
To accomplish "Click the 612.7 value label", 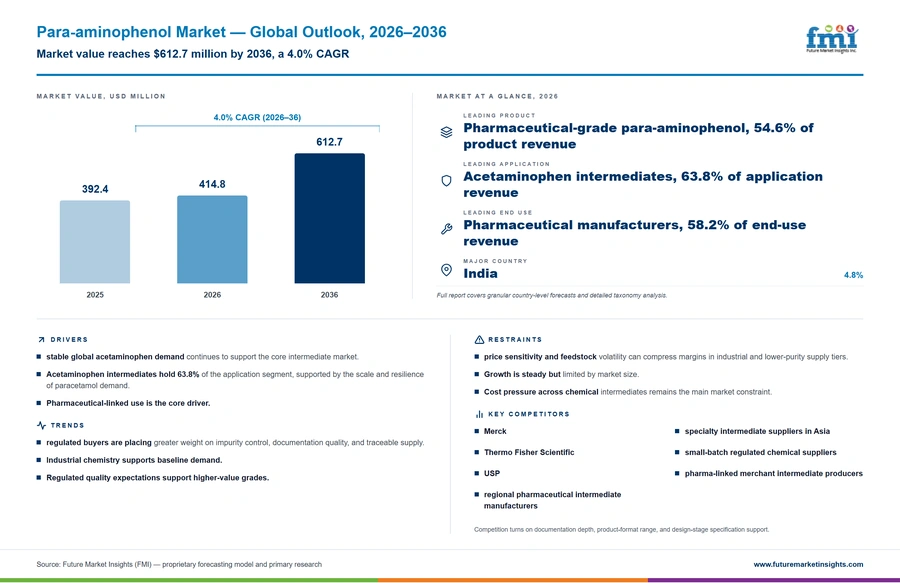I will pos(329,142).
